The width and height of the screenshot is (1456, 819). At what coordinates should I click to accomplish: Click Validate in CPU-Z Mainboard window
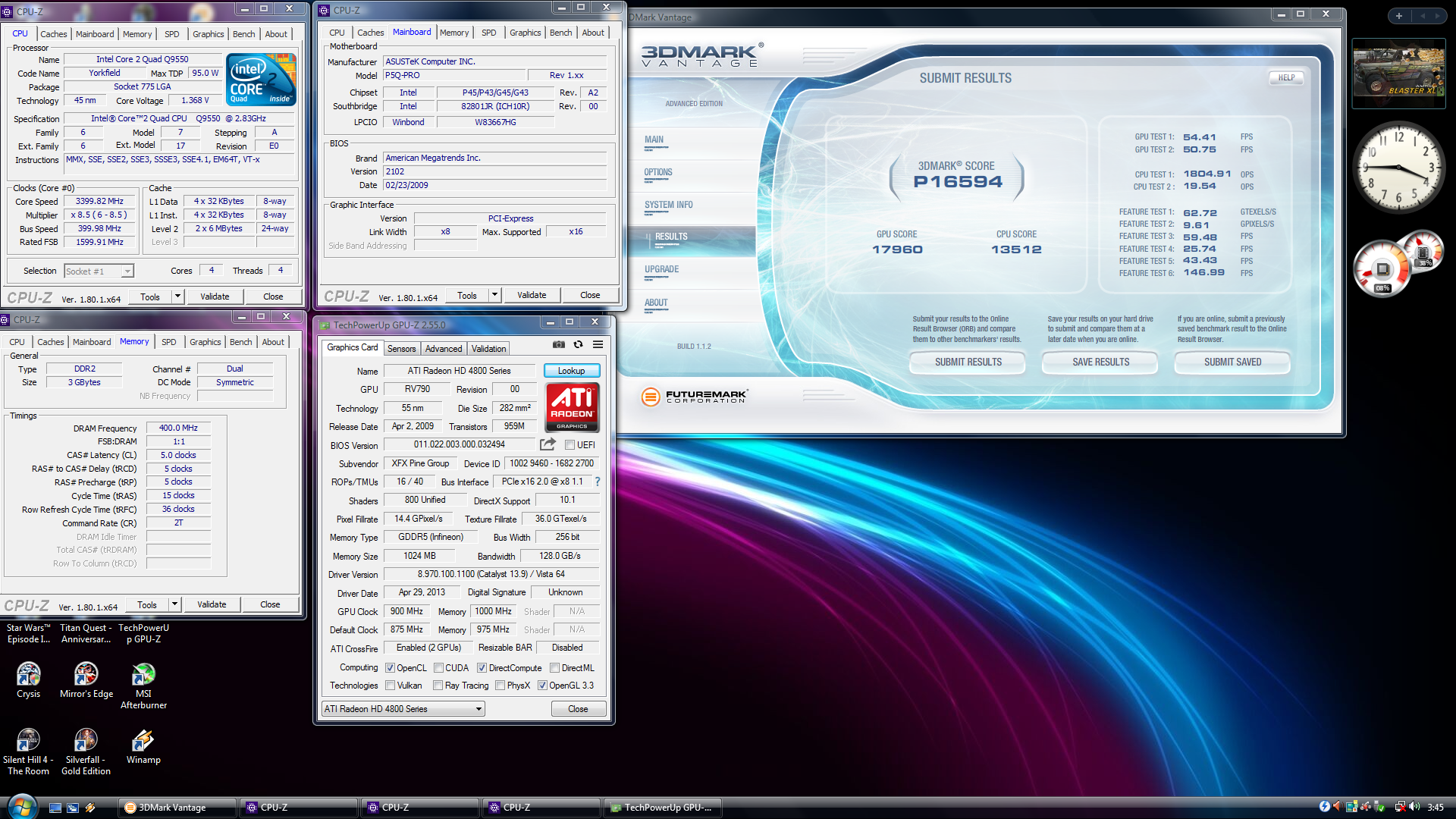532,295
